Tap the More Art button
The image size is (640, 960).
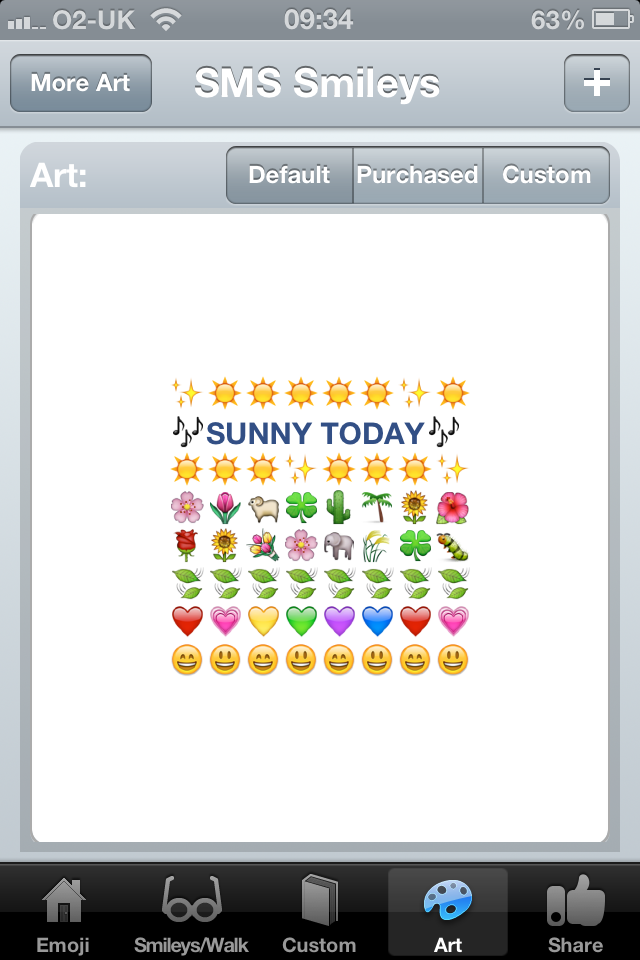[x=81, y=83]
